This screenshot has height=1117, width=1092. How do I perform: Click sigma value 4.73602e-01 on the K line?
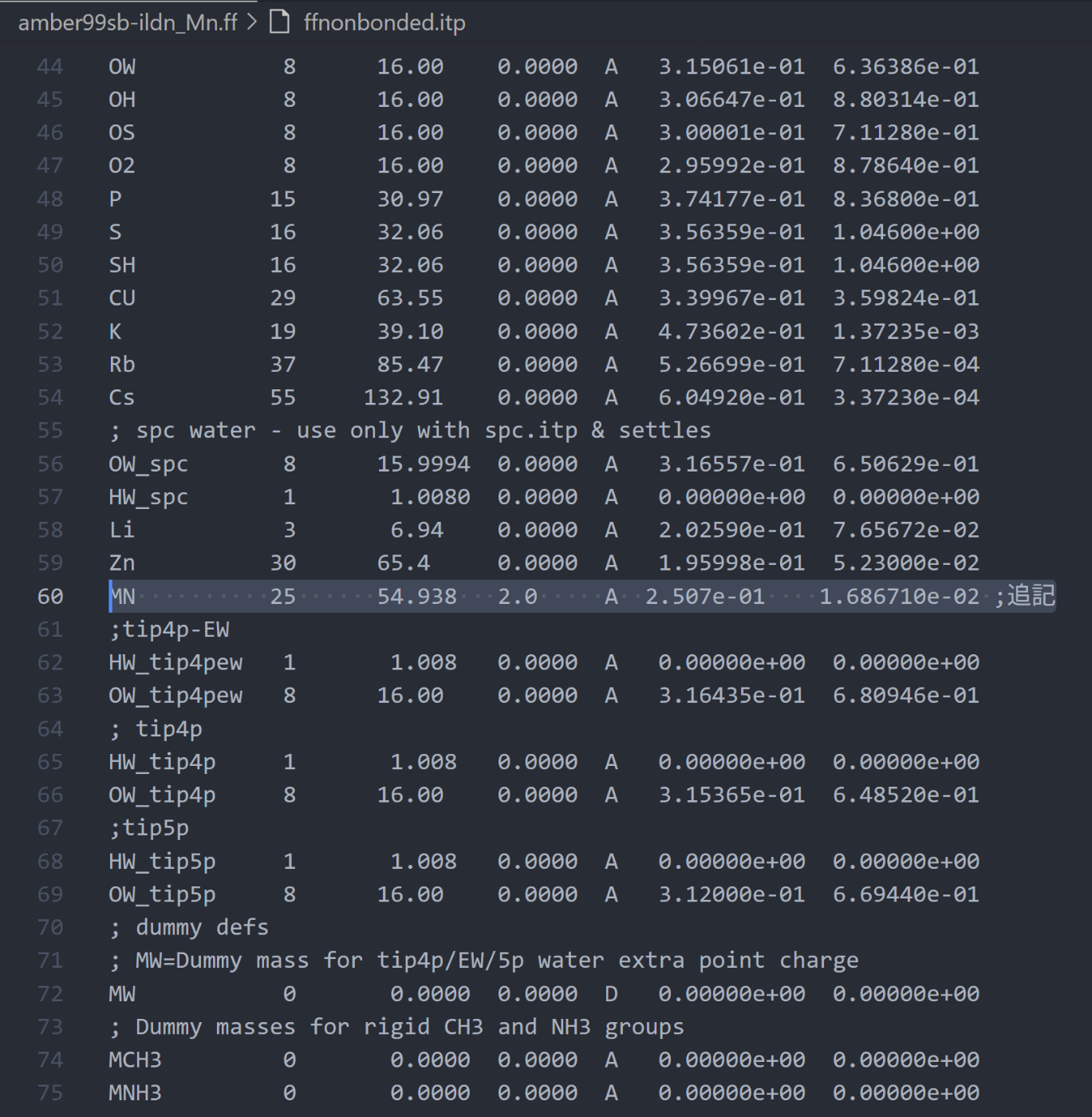coord(731,332)
